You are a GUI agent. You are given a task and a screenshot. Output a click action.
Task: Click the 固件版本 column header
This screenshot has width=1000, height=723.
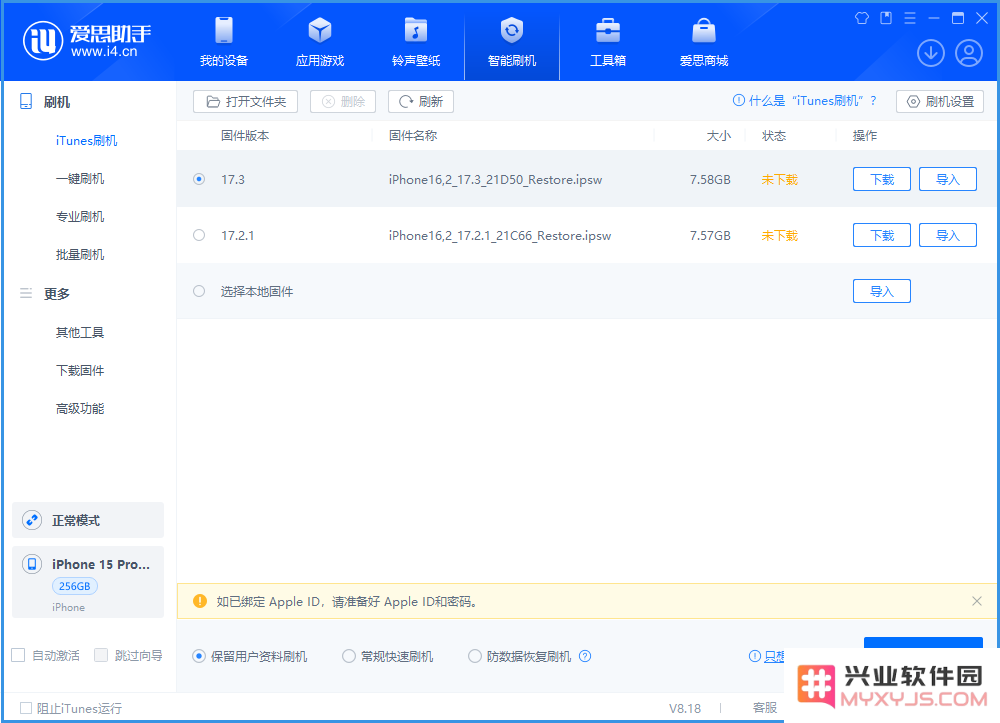pos(245,136)
